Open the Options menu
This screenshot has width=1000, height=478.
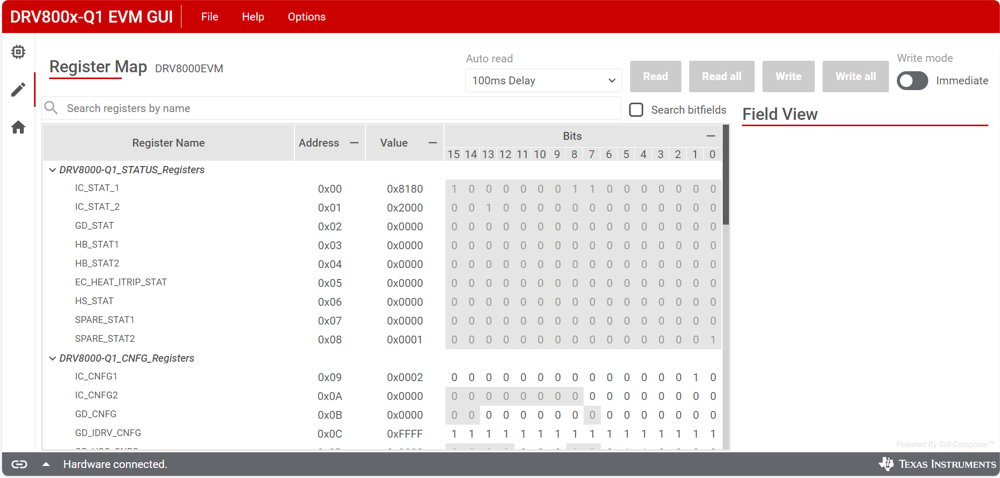(x=306, y=17)
